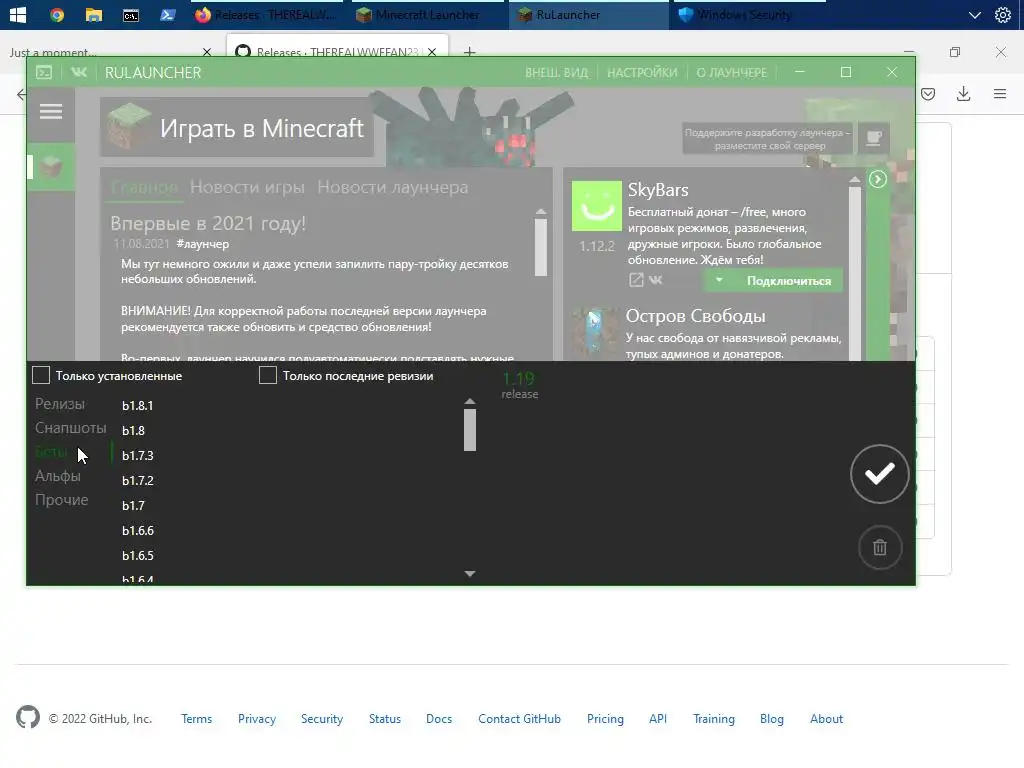Select the Беты version category
Viewport: 1024px width, 768px height.
point(51,452)
